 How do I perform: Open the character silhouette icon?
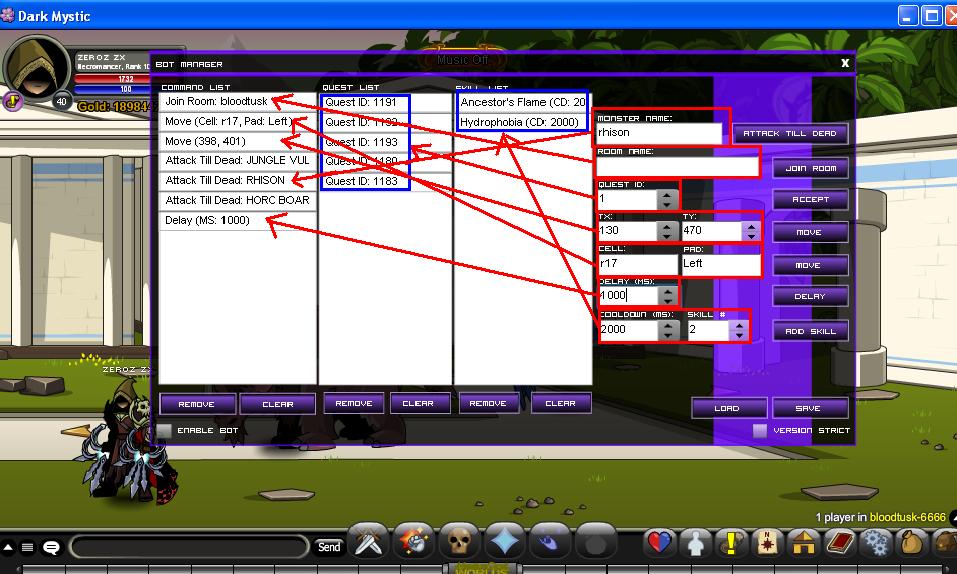coord(695,542)
